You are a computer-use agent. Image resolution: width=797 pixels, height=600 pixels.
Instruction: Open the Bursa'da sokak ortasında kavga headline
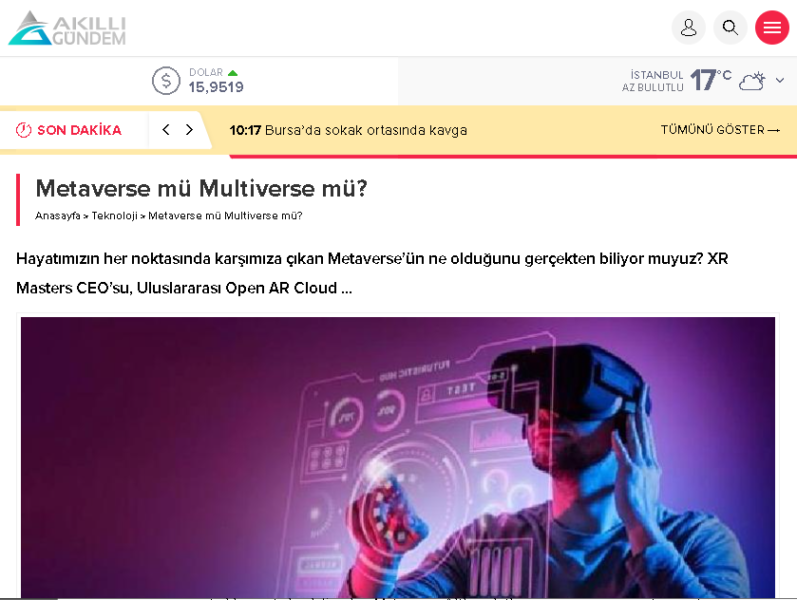[365, 130]
